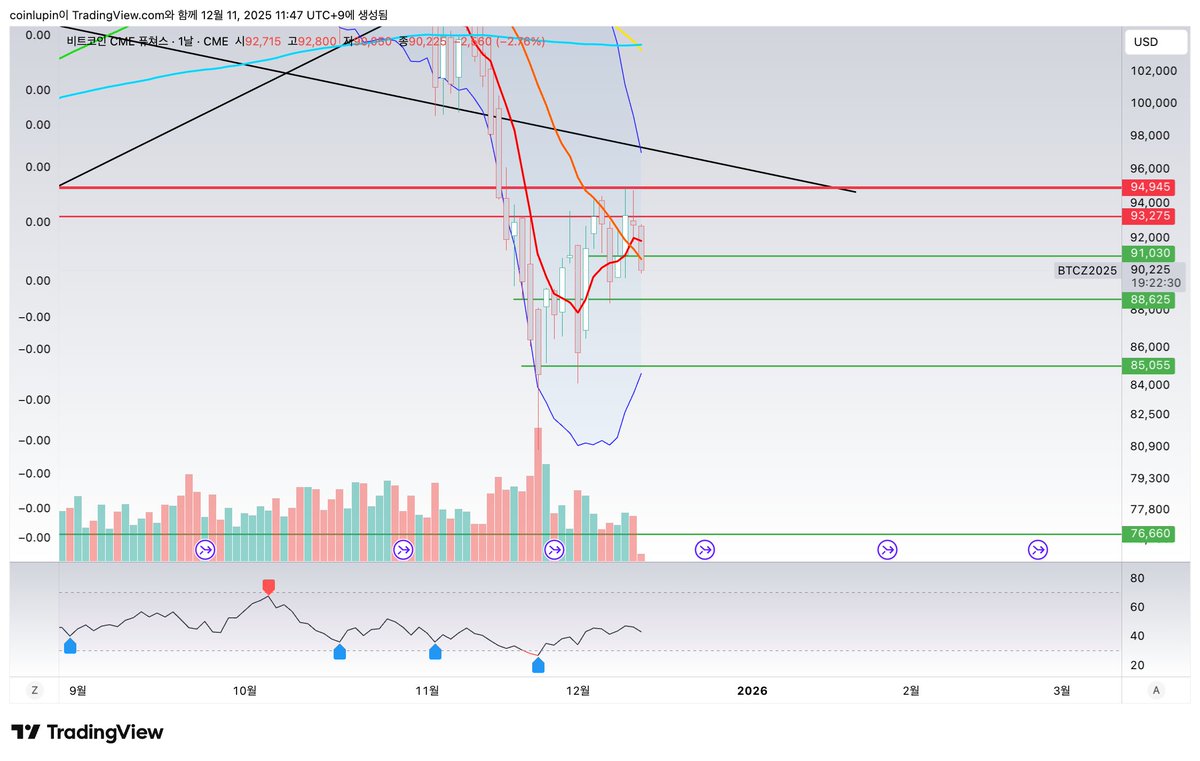The image size is (1200, 761).
Task: Select the green 91,030 price label
Action: click(1151, 254)
